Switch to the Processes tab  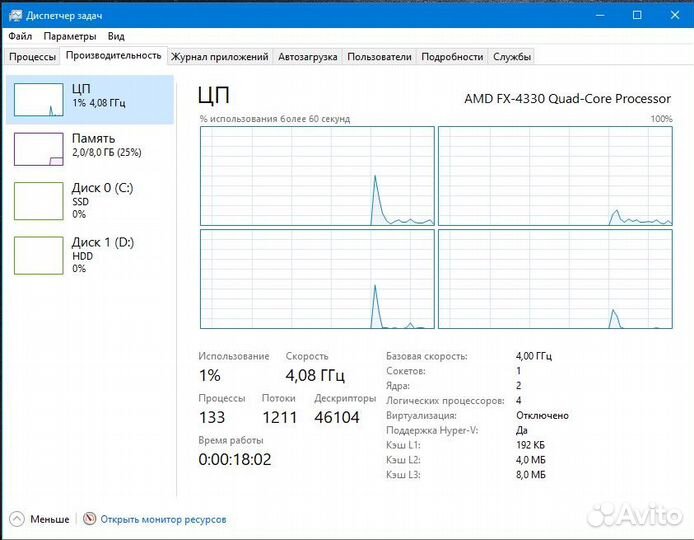pyautogui.click(x=32, y=57)
